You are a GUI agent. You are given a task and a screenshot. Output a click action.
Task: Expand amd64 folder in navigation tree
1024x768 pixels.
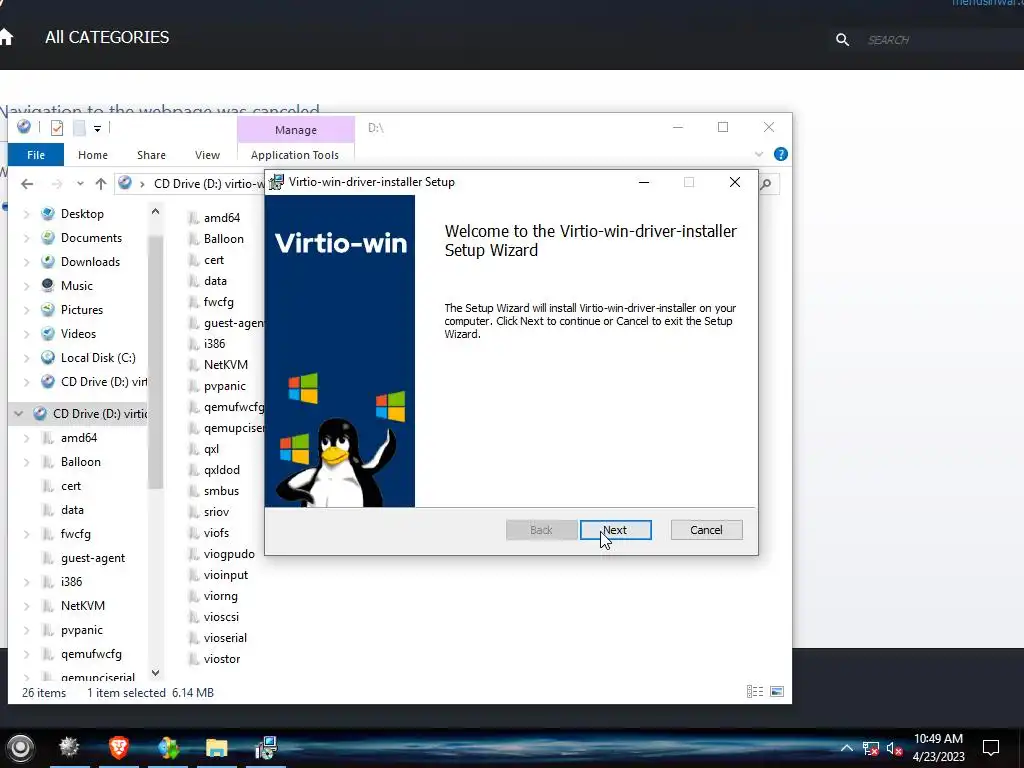coord(26,438)
